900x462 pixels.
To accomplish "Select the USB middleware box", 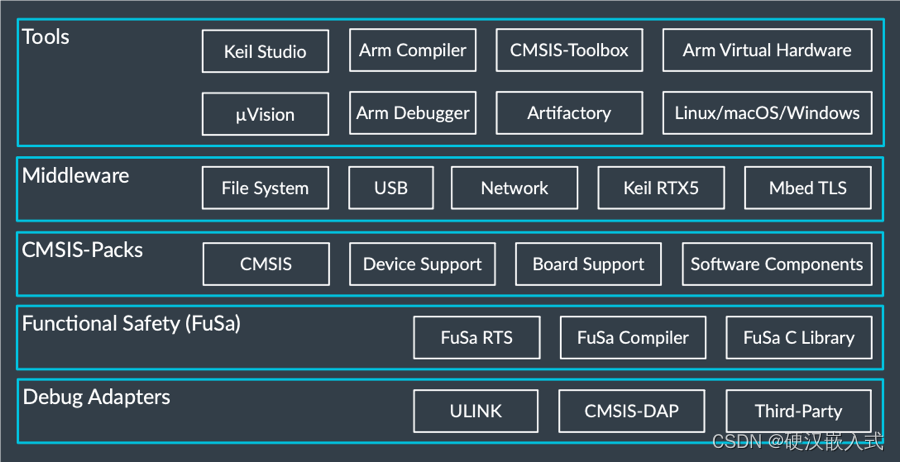I will tap(391, 188).
